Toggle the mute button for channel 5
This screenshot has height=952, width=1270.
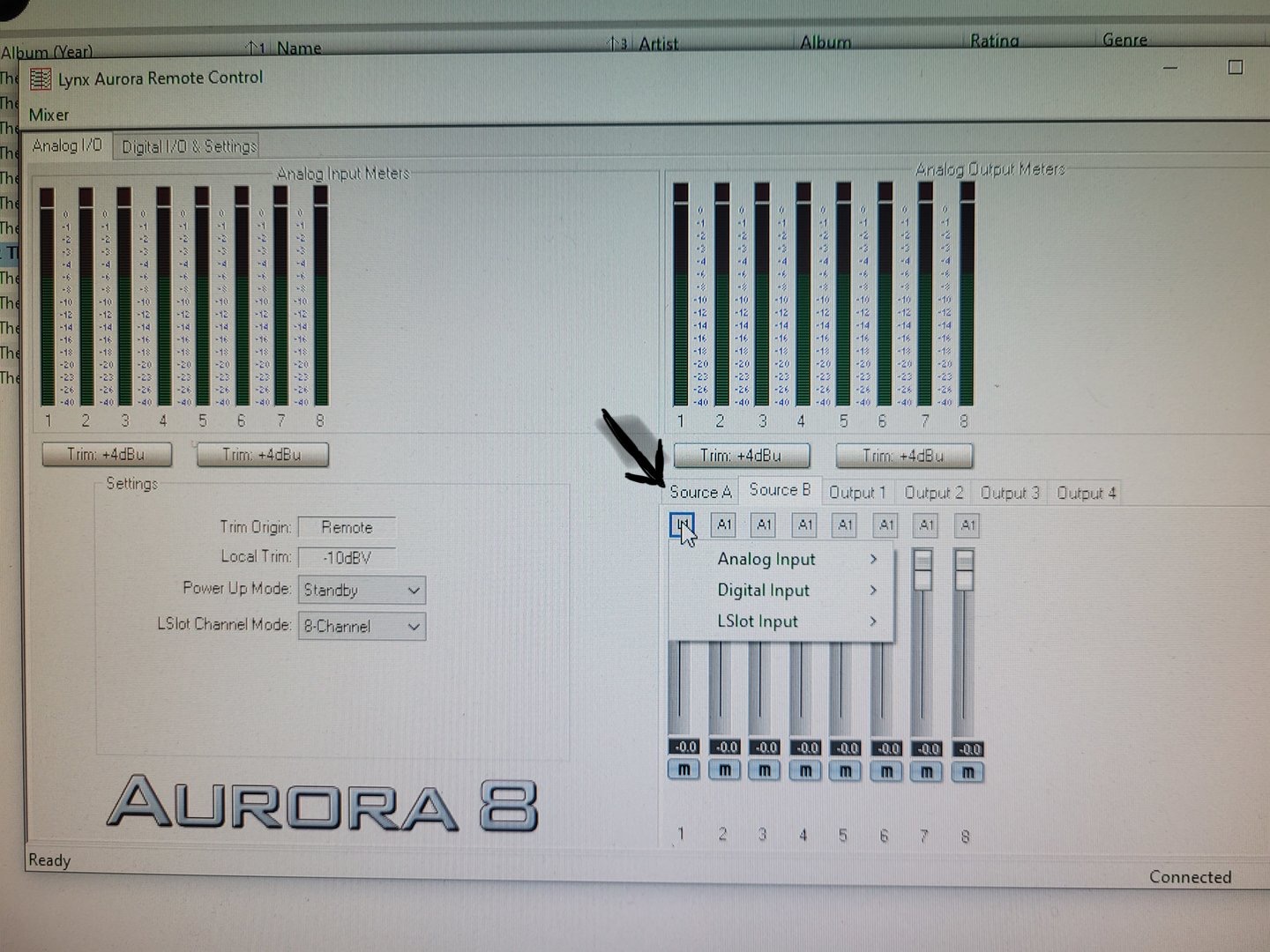[x=845, y=771]
